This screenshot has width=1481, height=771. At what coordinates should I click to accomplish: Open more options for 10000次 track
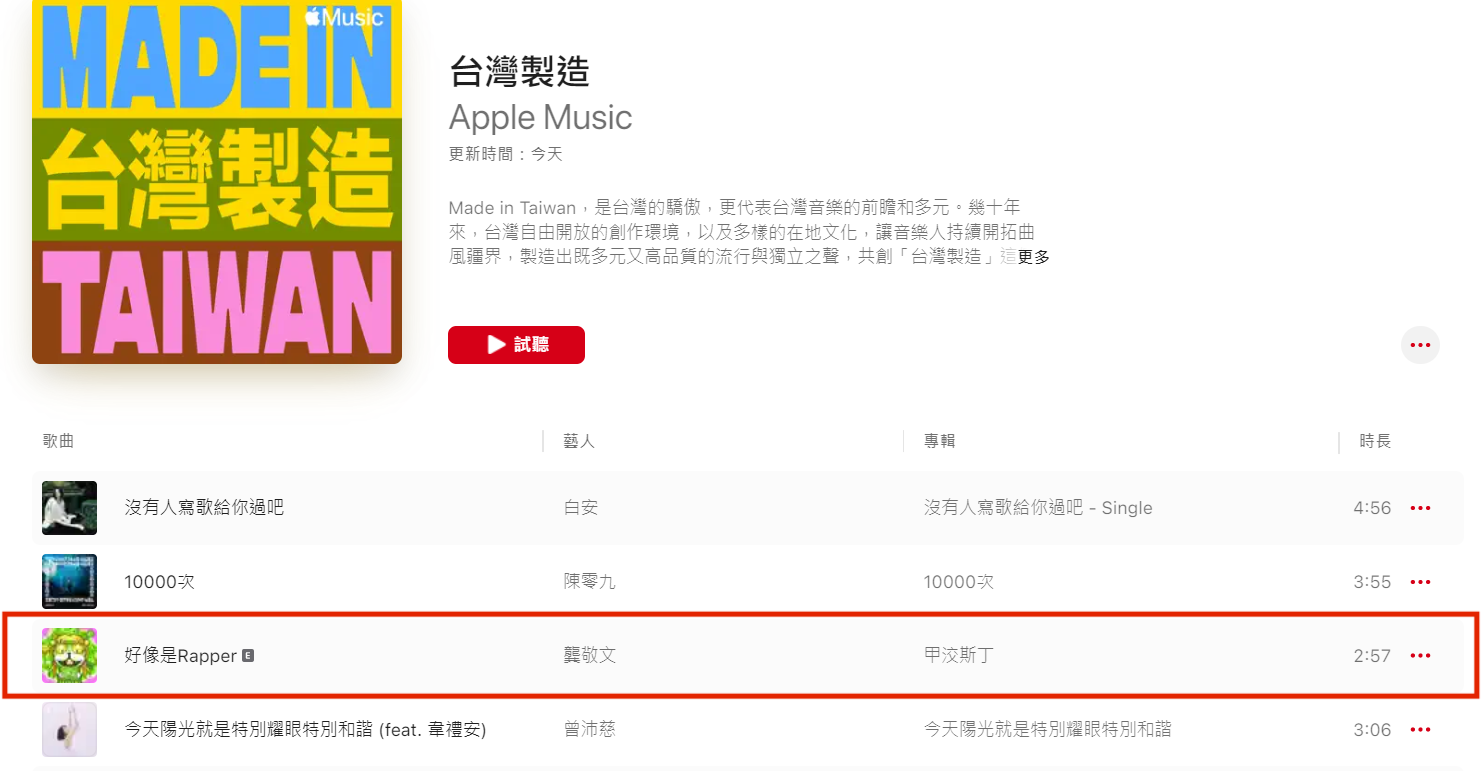1420,582
